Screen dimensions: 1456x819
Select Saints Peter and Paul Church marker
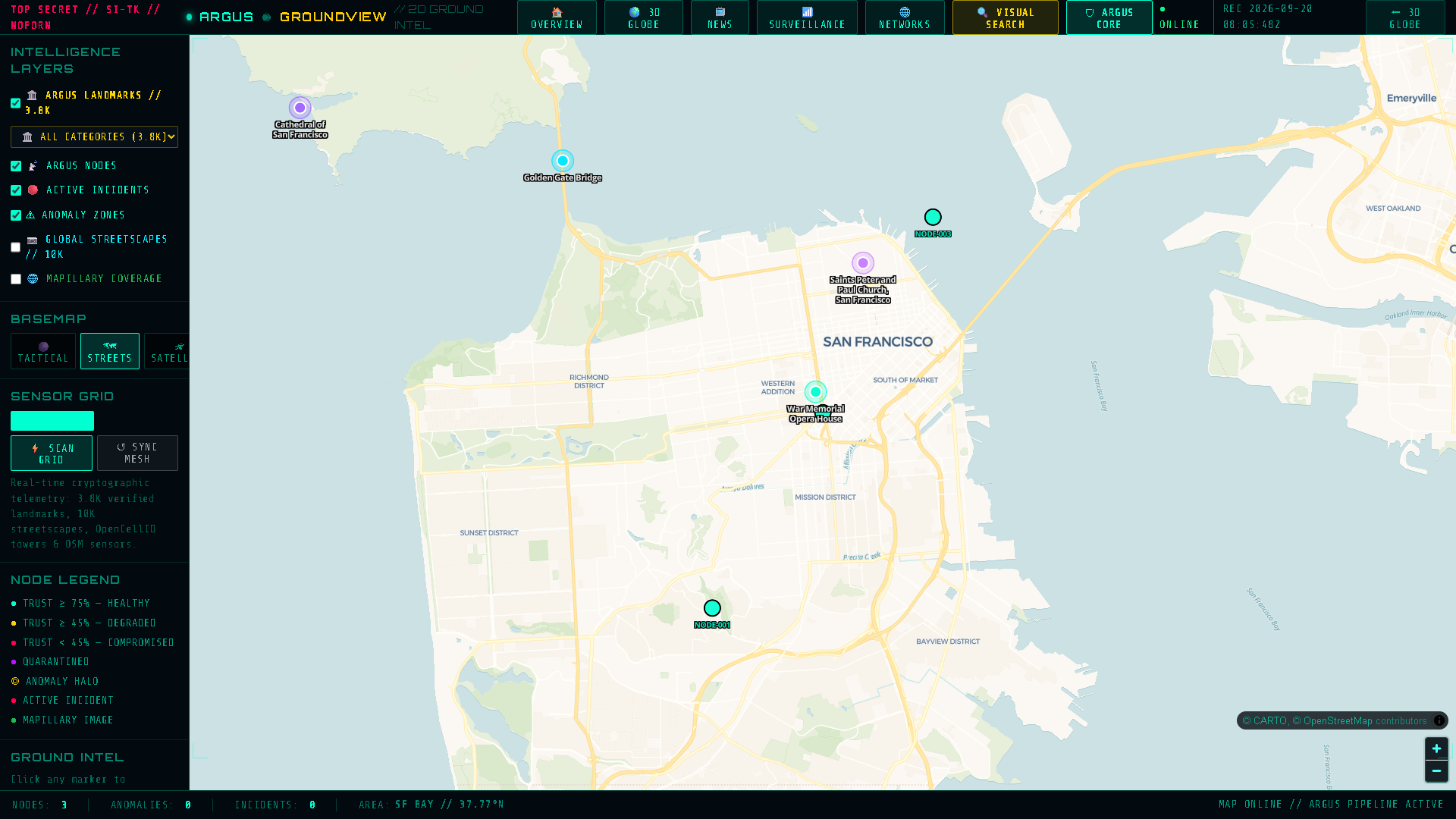coord(863,263)
